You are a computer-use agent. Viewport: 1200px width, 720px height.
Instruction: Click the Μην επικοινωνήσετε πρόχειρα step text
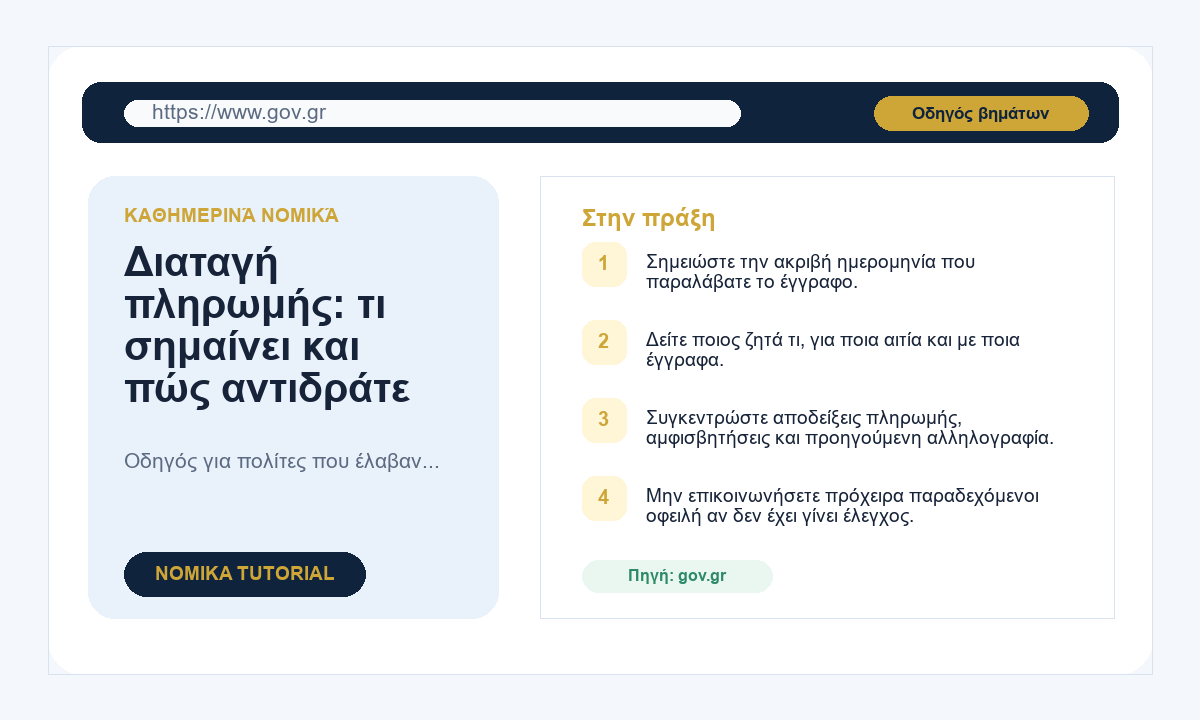[843, 506]
